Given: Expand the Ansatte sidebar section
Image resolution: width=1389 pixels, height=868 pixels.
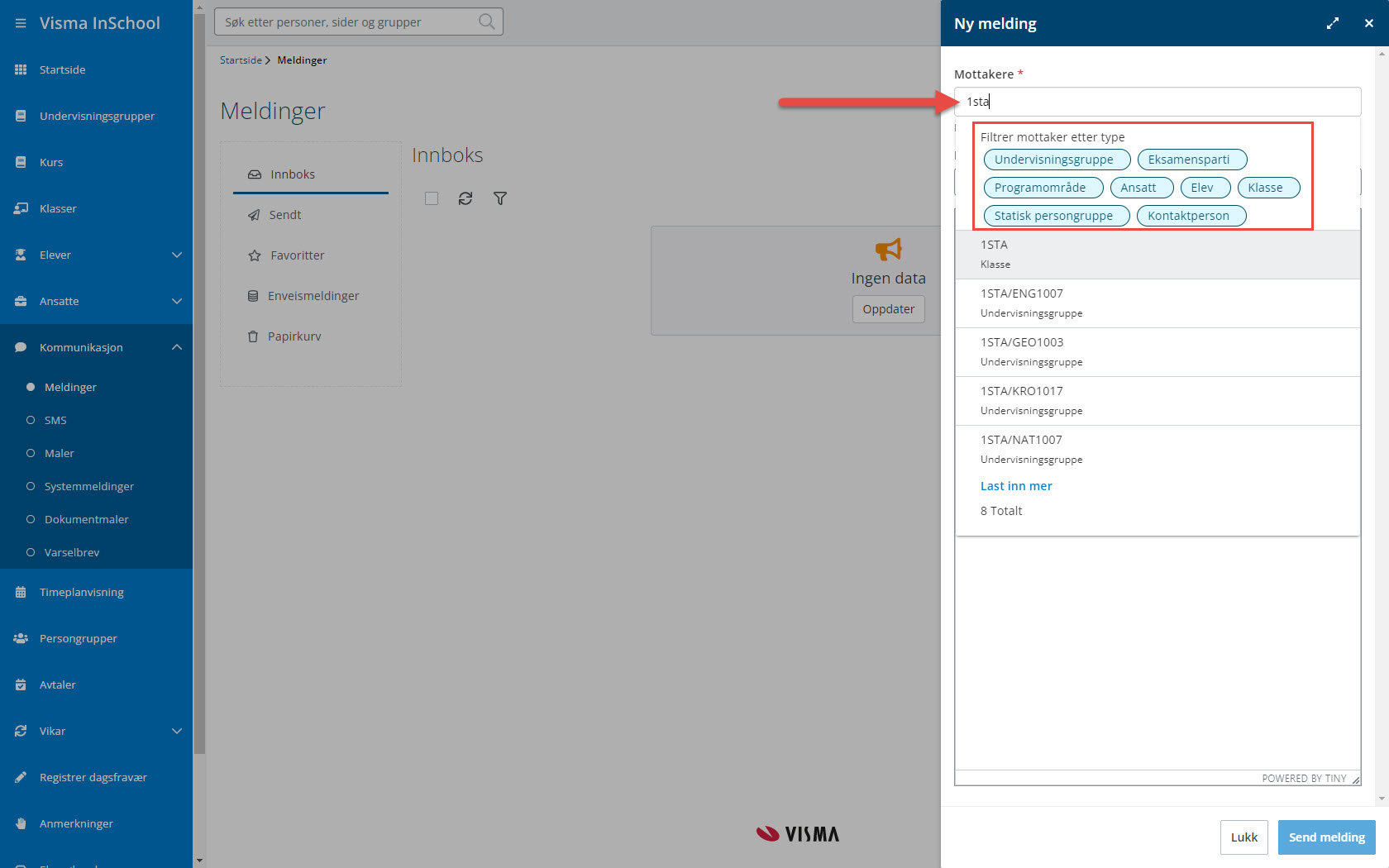Looking at the screenshot, I should tap(176, 301).
